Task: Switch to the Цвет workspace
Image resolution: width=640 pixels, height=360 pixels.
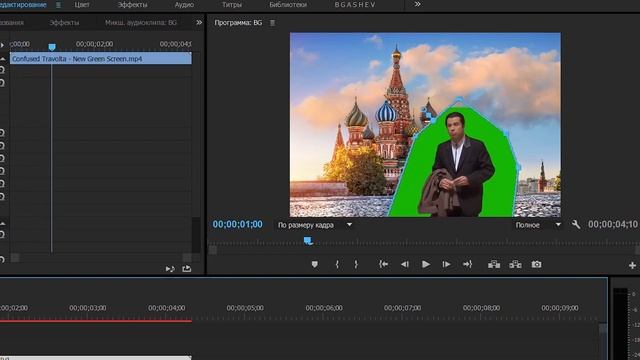Action: (82, 5)
